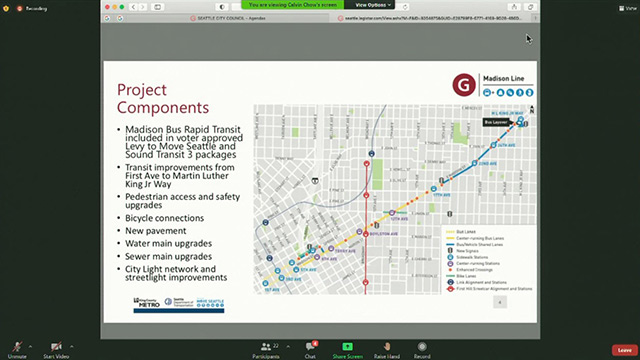Viewport: 640px width, 360px height.
Task: Raise Hand in the meeting
Action: 387,350
